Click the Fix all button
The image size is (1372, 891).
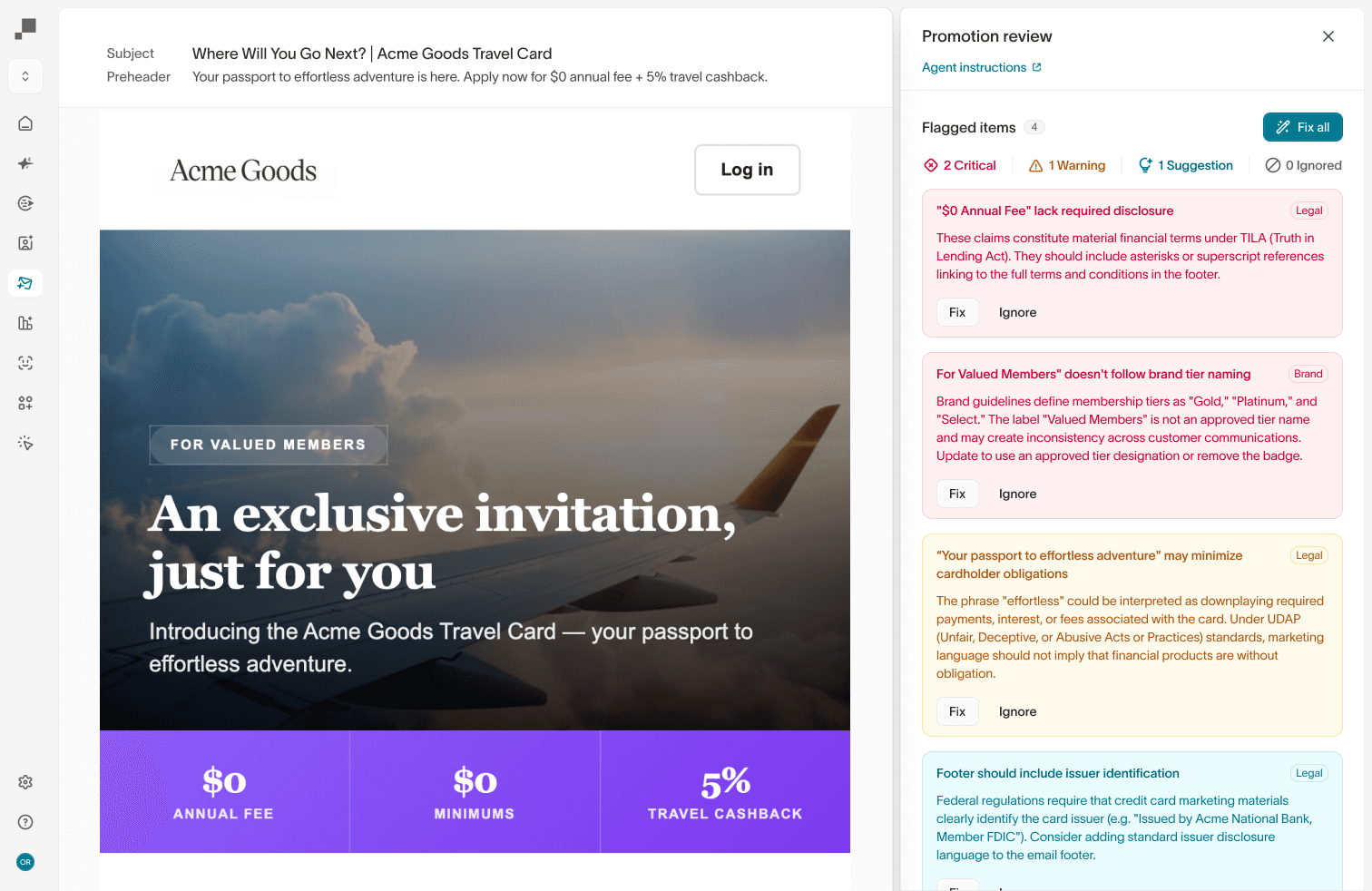[x=1302, y=127]
